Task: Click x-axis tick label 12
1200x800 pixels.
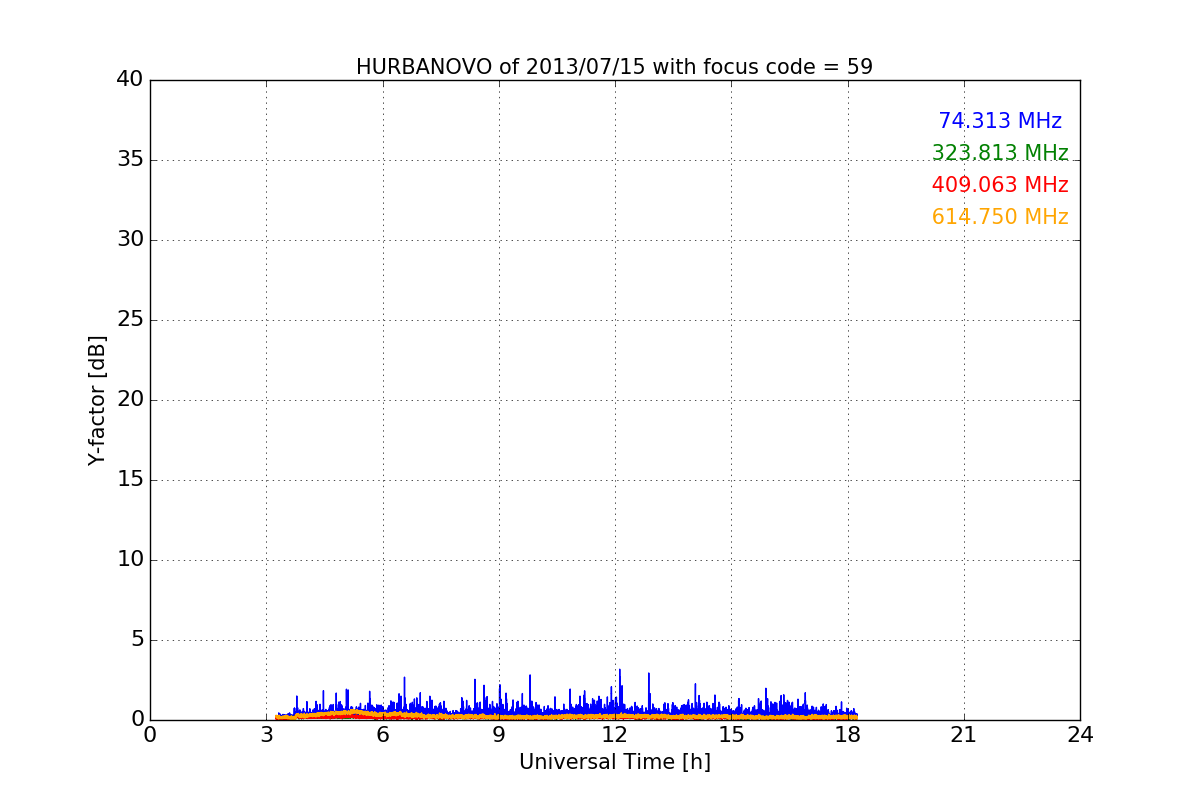Action: click(x=615, y=735)
